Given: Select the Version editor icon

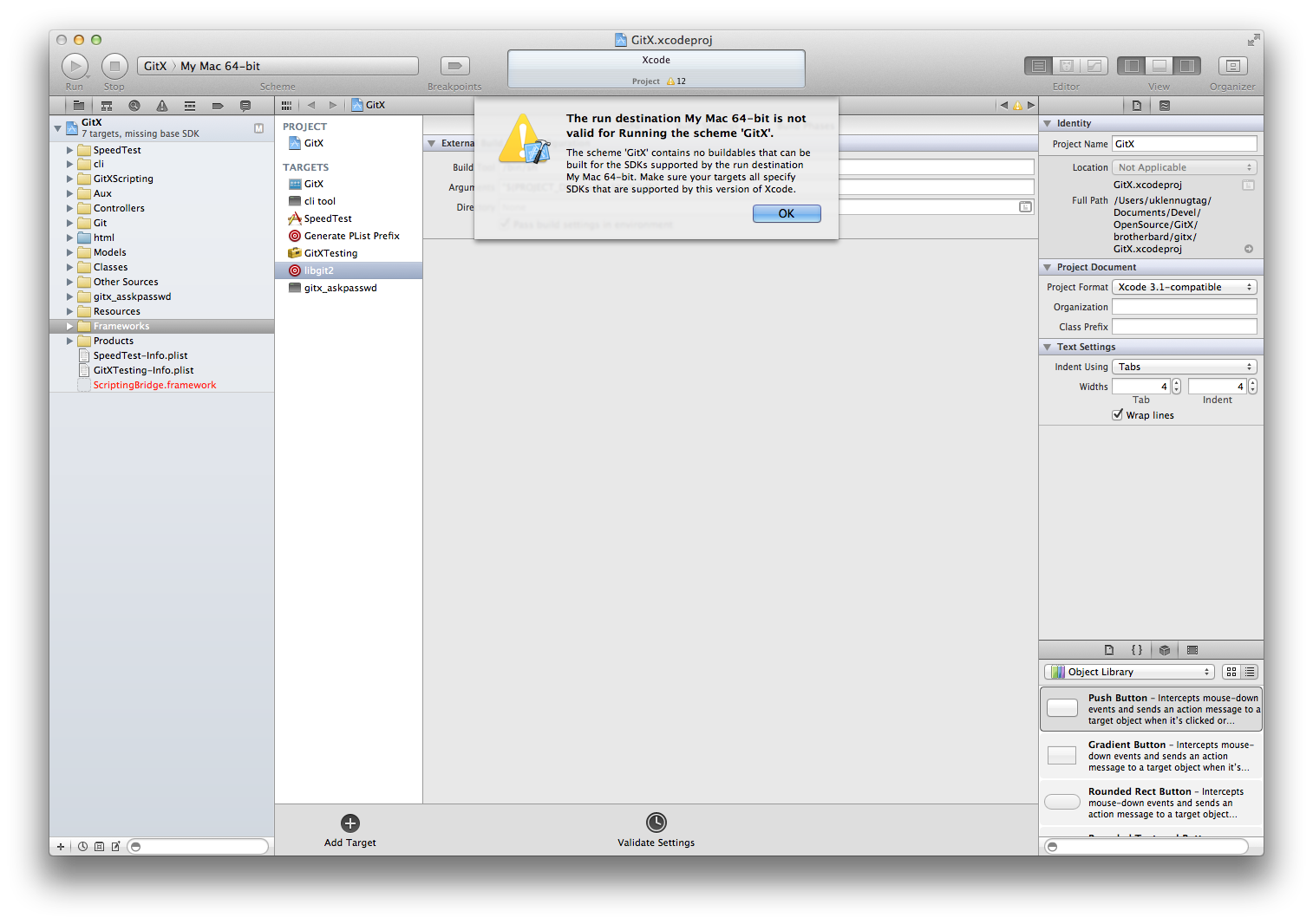Looking at the screenshot, I should [1094, 66].
